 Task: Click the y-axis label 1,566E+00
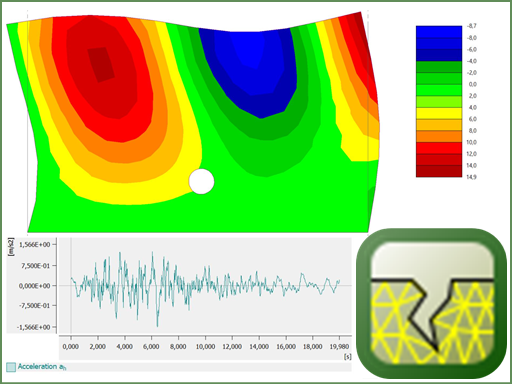click(x=35, y=245)
